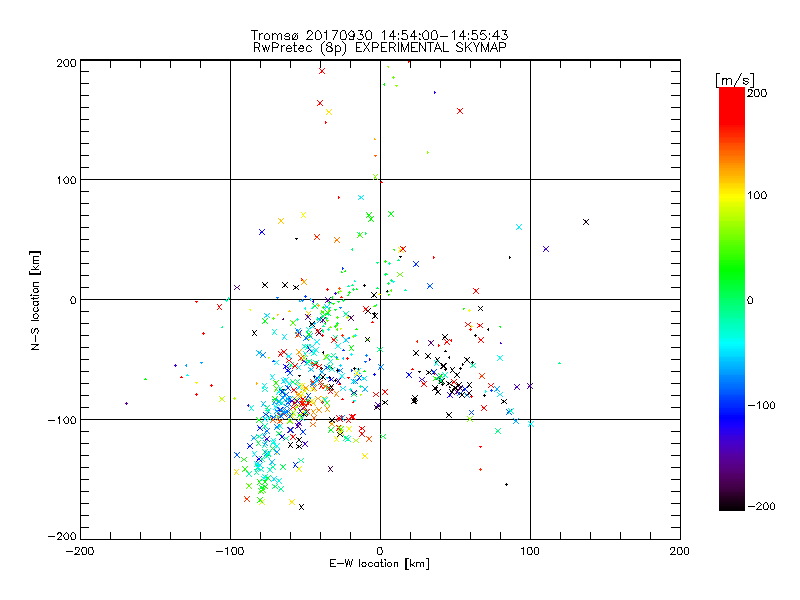Click the 'N-S location [km]' axis label
Viewport: 800px width, 600px height.
35,300
